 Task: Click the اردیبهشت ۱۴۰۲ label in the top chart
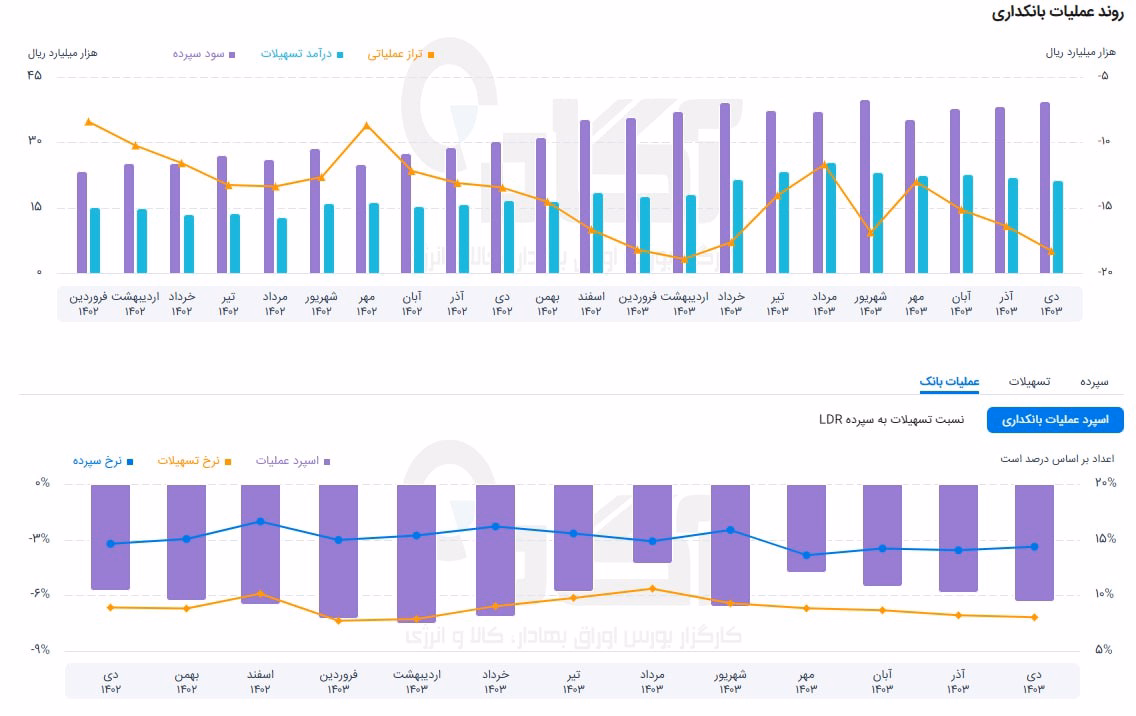(x=135, y=304)
